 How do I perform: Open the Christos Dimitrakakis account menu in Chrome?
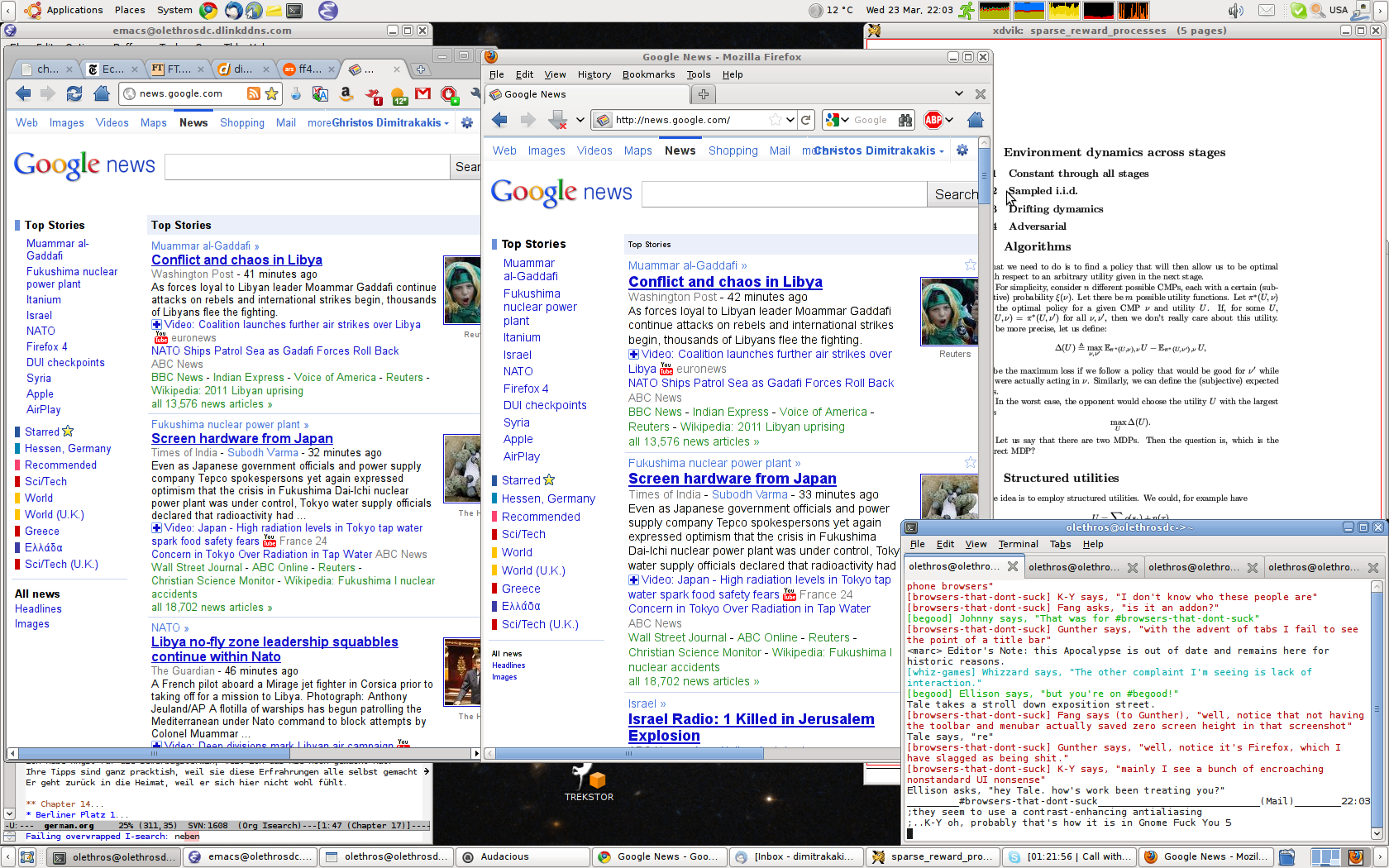click(390, 122)
